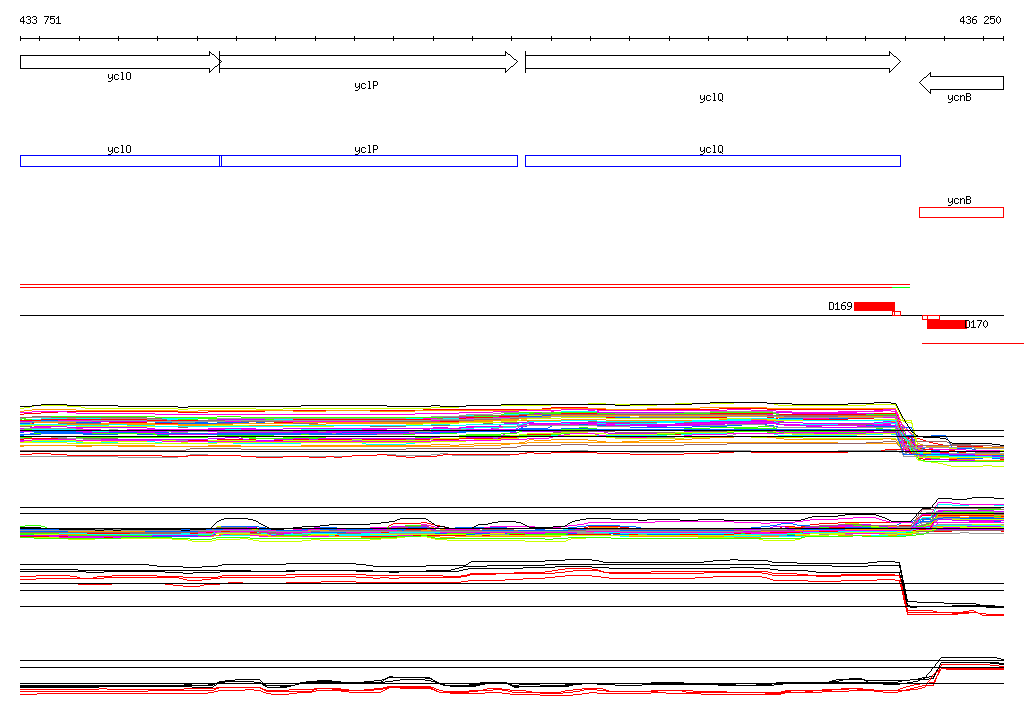Click the yclO label above the blue box

[x=120, y=149]
